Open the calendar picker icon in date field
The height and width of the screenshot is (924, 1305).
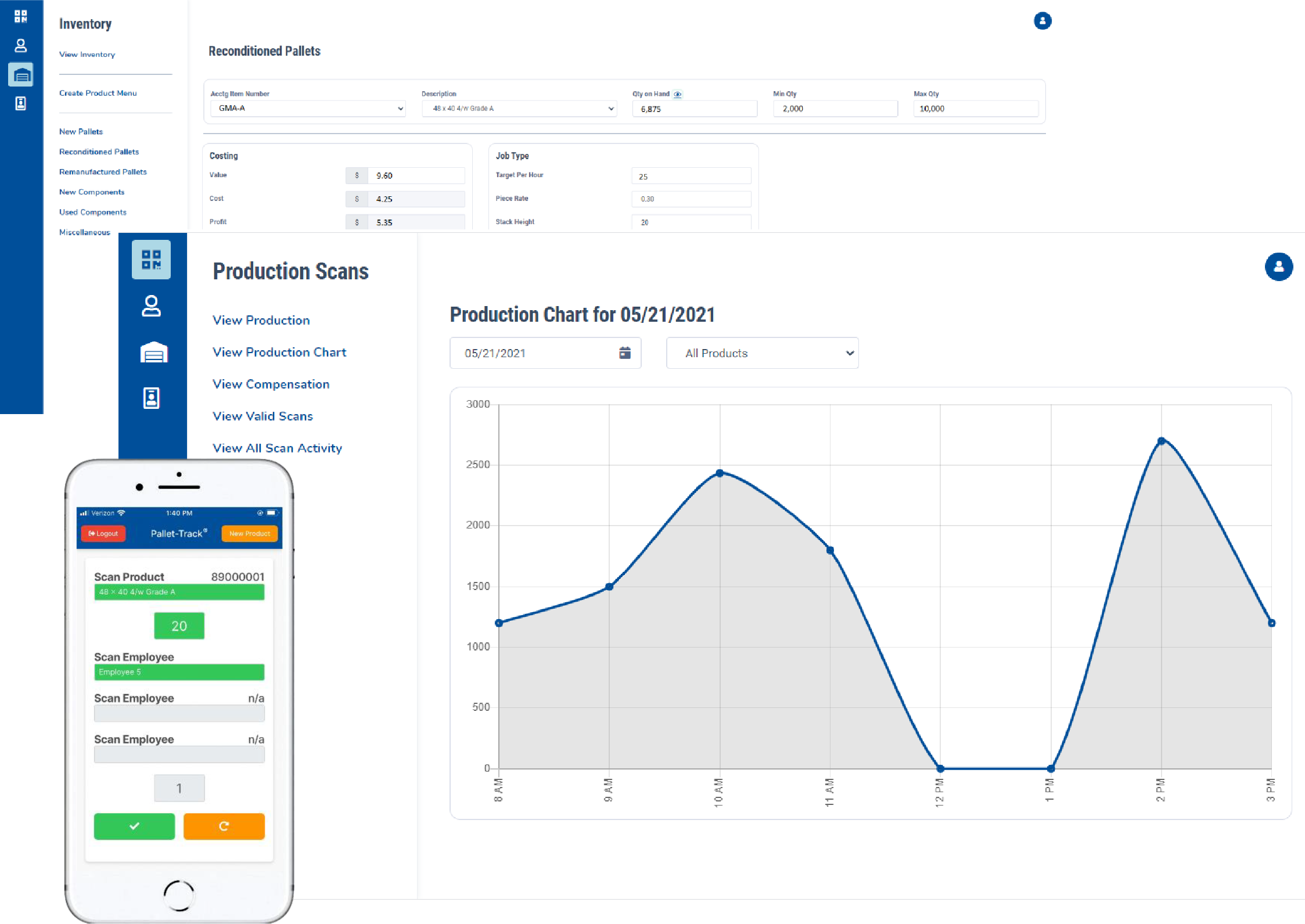pyautogui.click(x=624, y=353)
